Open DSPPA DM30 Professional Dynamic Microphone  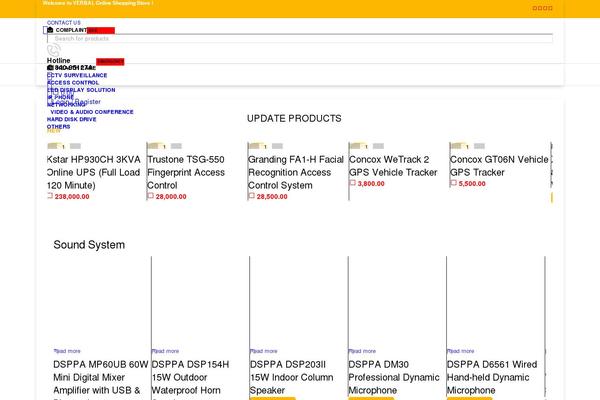tap(394, 377)
